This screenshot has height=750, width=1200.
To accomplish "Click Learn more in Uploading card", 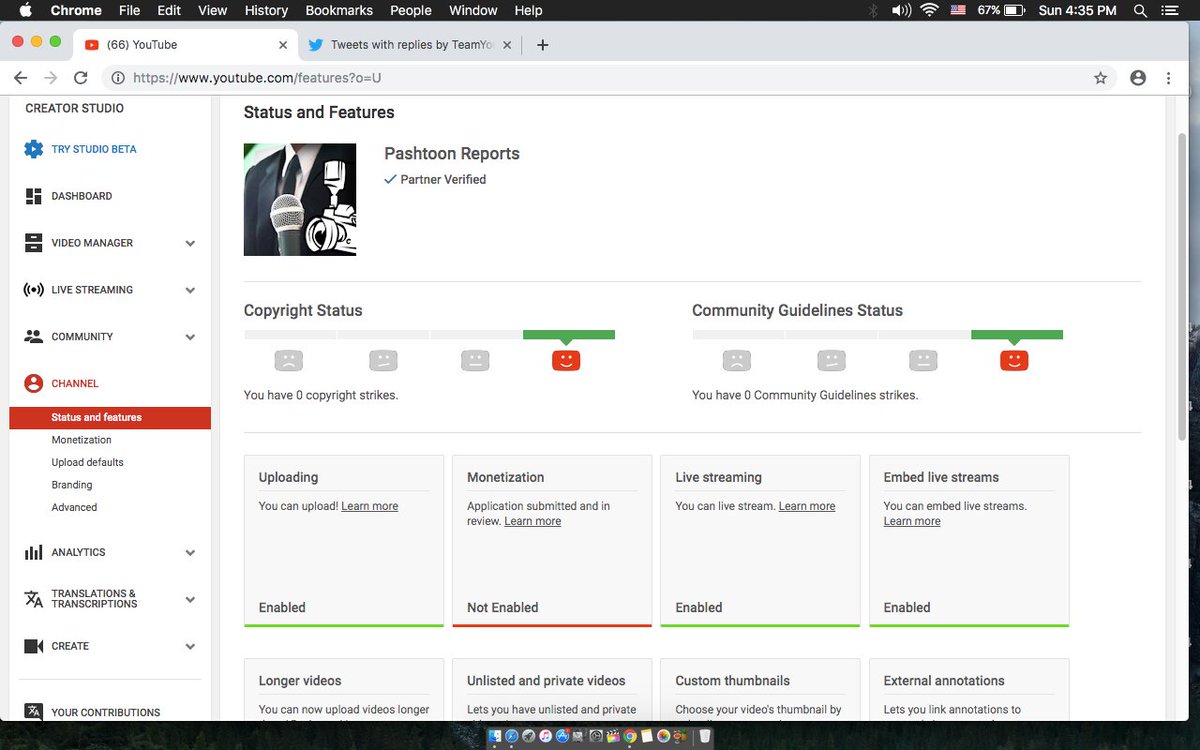I will pos(370,506).
